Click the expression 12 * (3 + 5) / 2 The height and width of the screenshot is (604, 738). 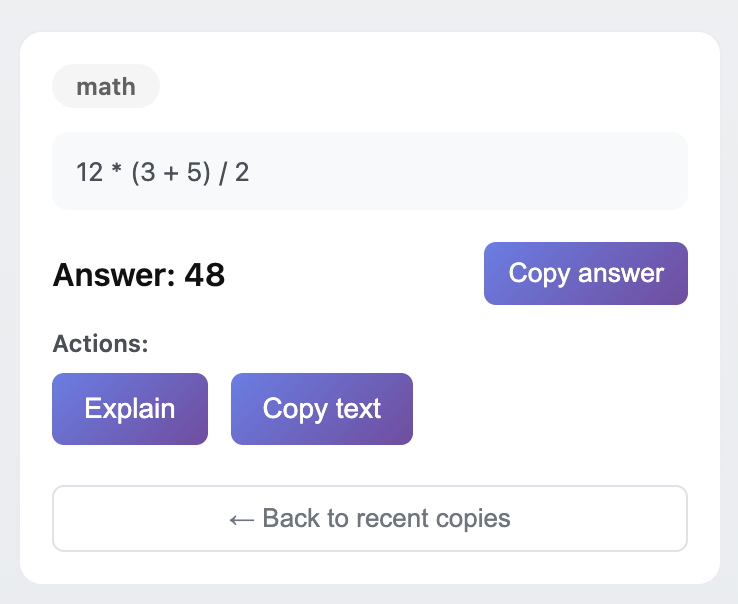pos(163,172)
